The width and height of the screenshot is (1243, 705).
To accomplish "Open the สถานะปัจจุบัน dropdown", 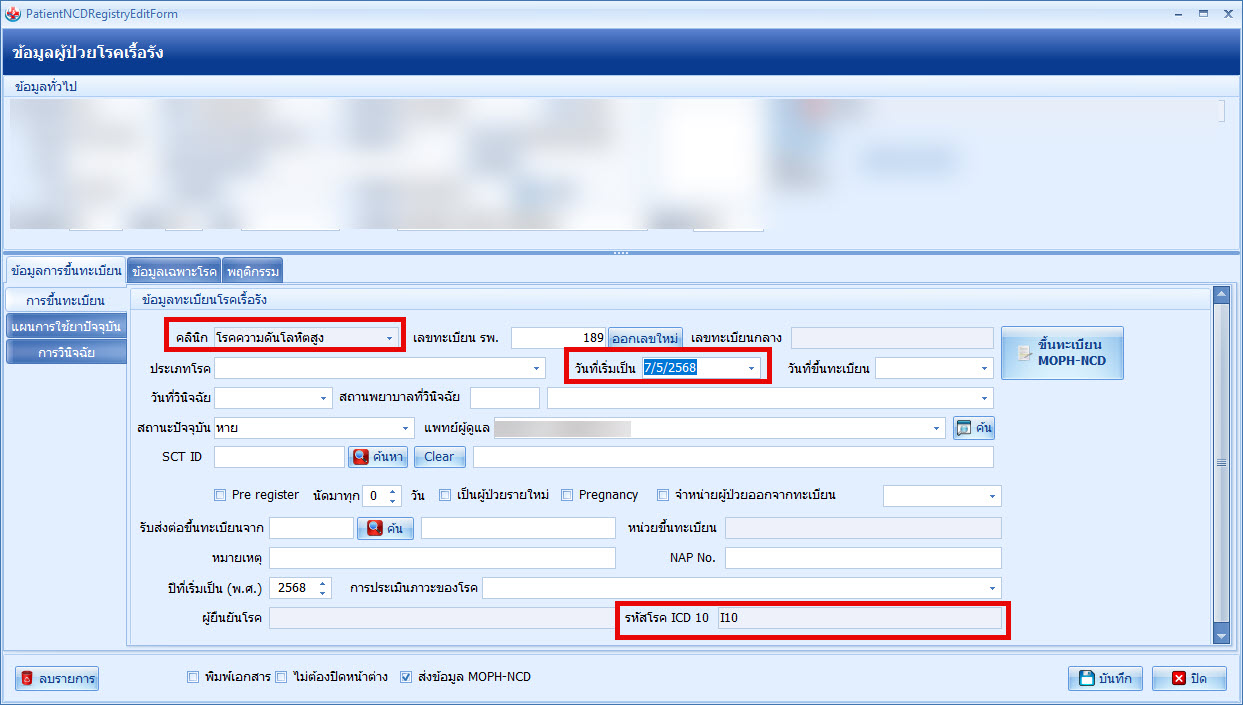I will 406,428.
